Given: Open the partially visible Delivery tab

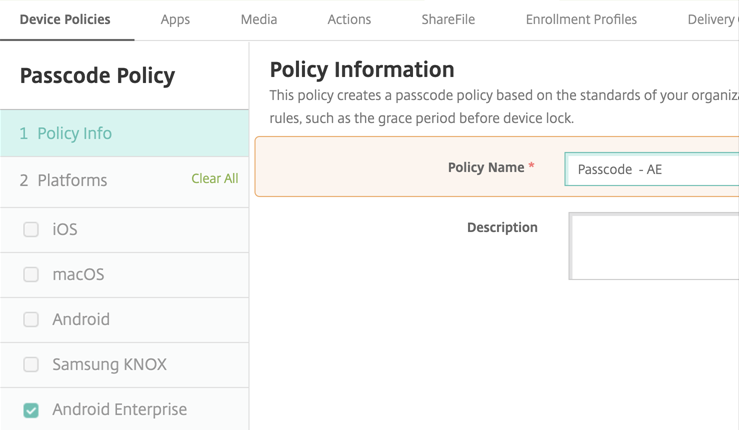Looking at the screenshot, I should pos(711,19).
